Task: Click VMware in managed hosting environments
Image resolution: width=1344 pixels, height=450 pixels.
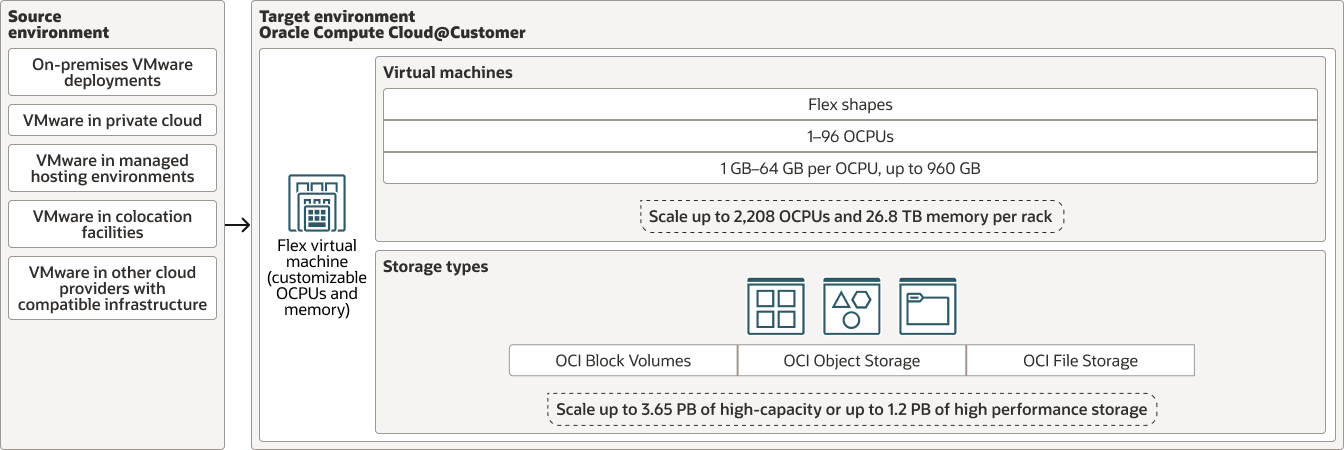Action: coord(112,168)
